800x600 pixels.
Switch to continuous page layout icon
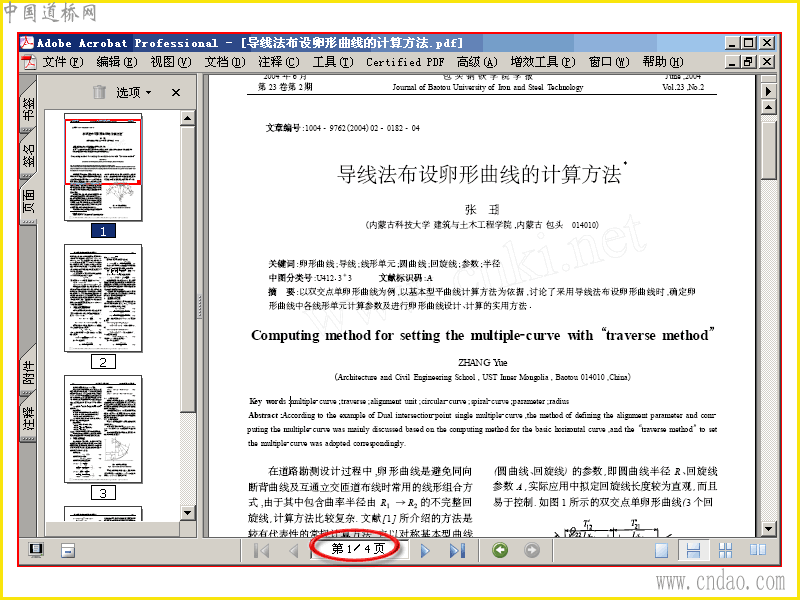point(693,551)
